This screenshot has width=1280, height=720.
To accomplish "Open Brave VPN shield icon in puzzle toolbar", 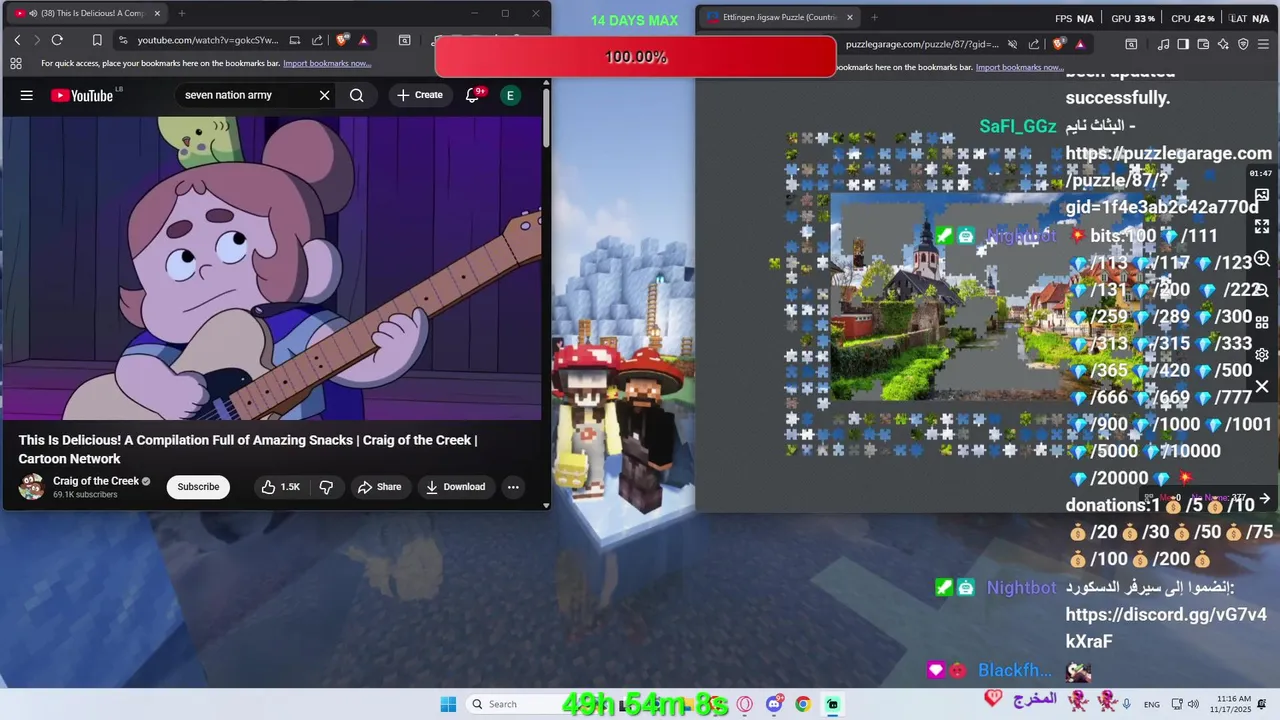I will pyautogui.click(x=1243, y=44).
